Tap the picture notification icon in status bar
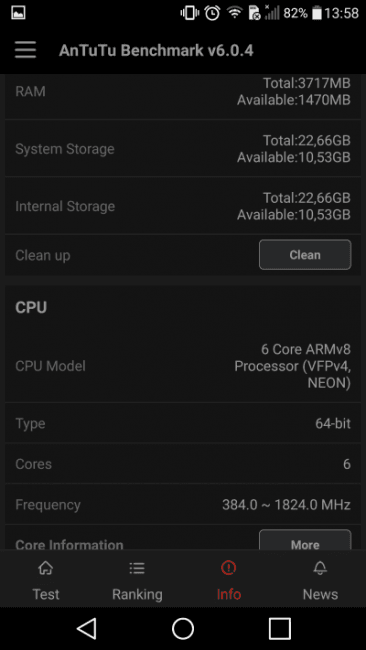 coord(18,13)
